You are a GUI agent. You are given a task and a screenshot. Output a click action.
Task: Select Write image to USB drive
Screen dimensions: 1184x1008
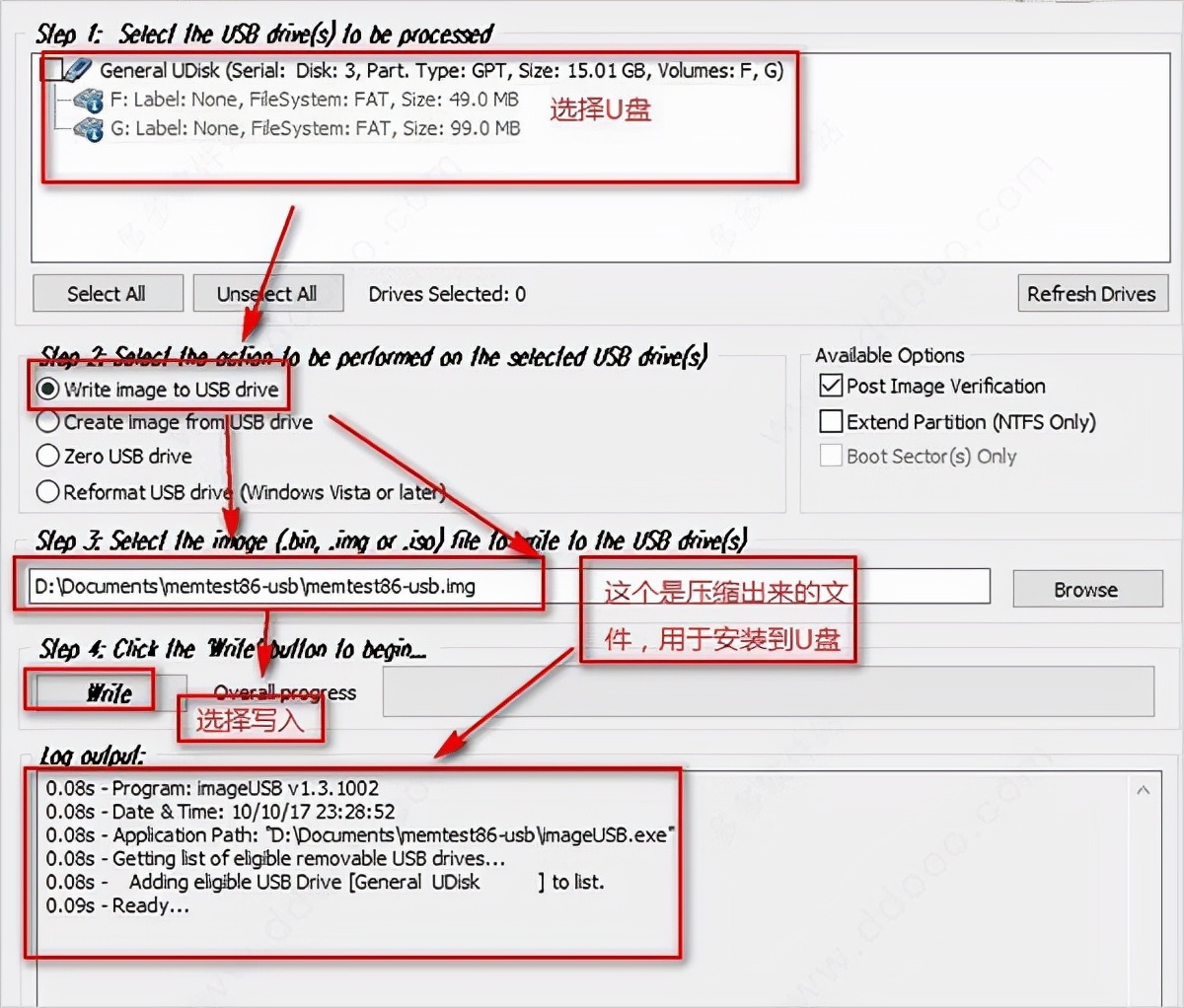(47, 389)
